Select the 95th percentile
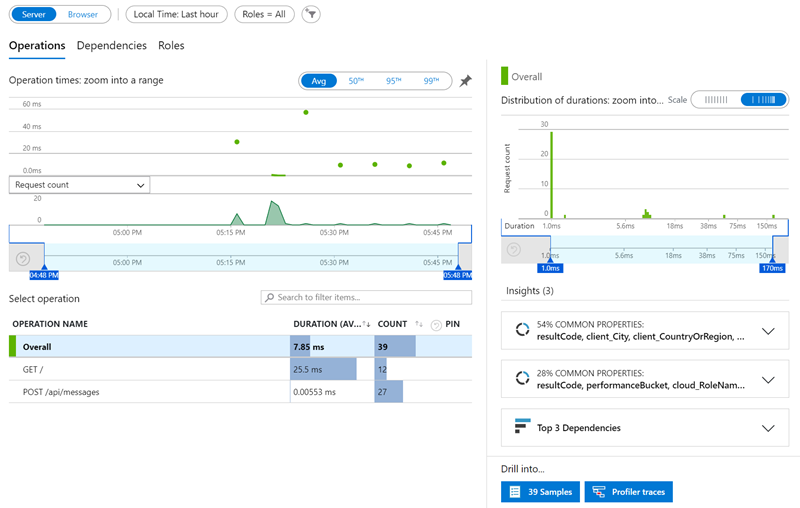 tap(393, 81)
